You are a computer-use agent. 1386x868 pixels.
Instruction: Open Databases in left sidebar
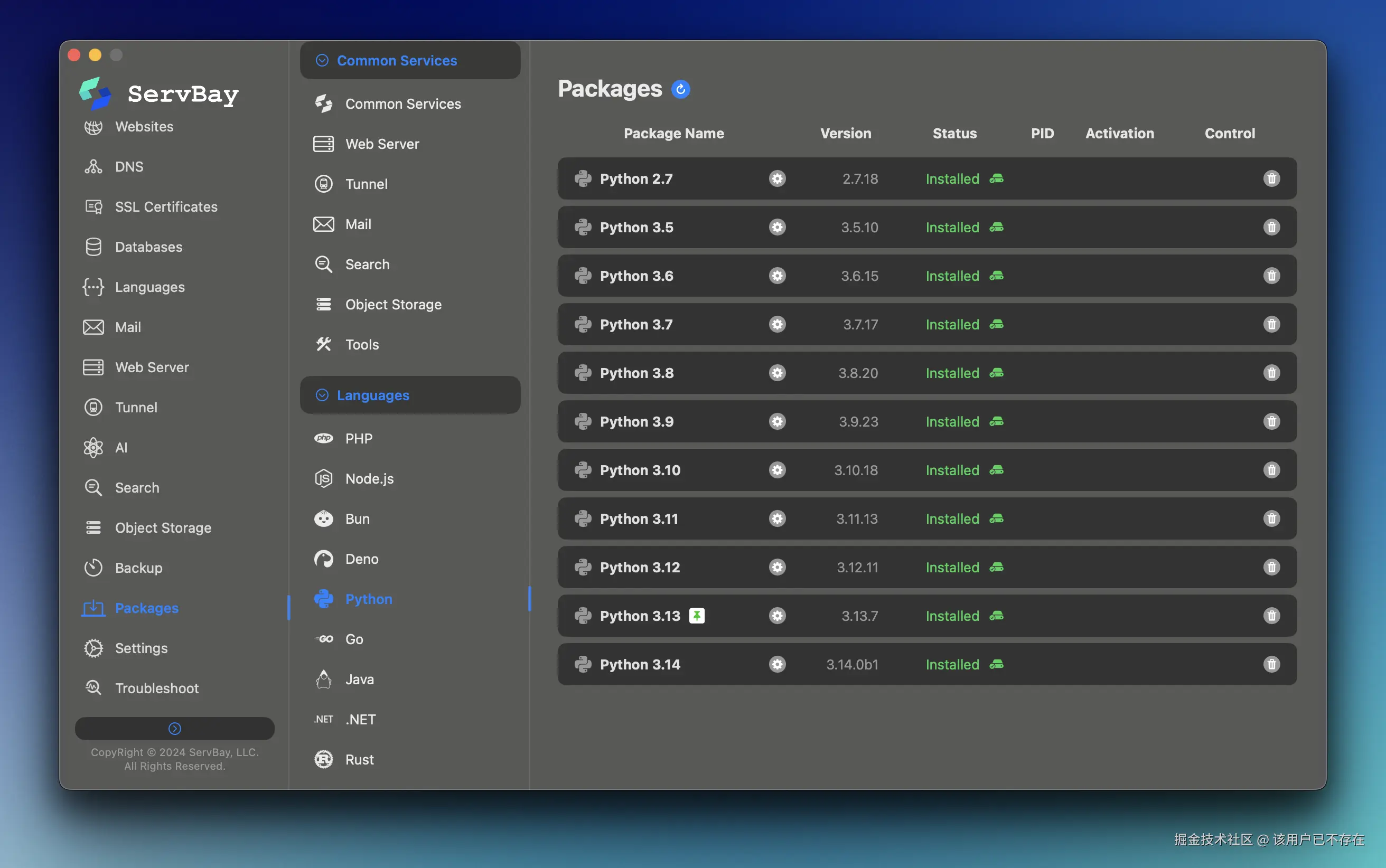(148, 247)
